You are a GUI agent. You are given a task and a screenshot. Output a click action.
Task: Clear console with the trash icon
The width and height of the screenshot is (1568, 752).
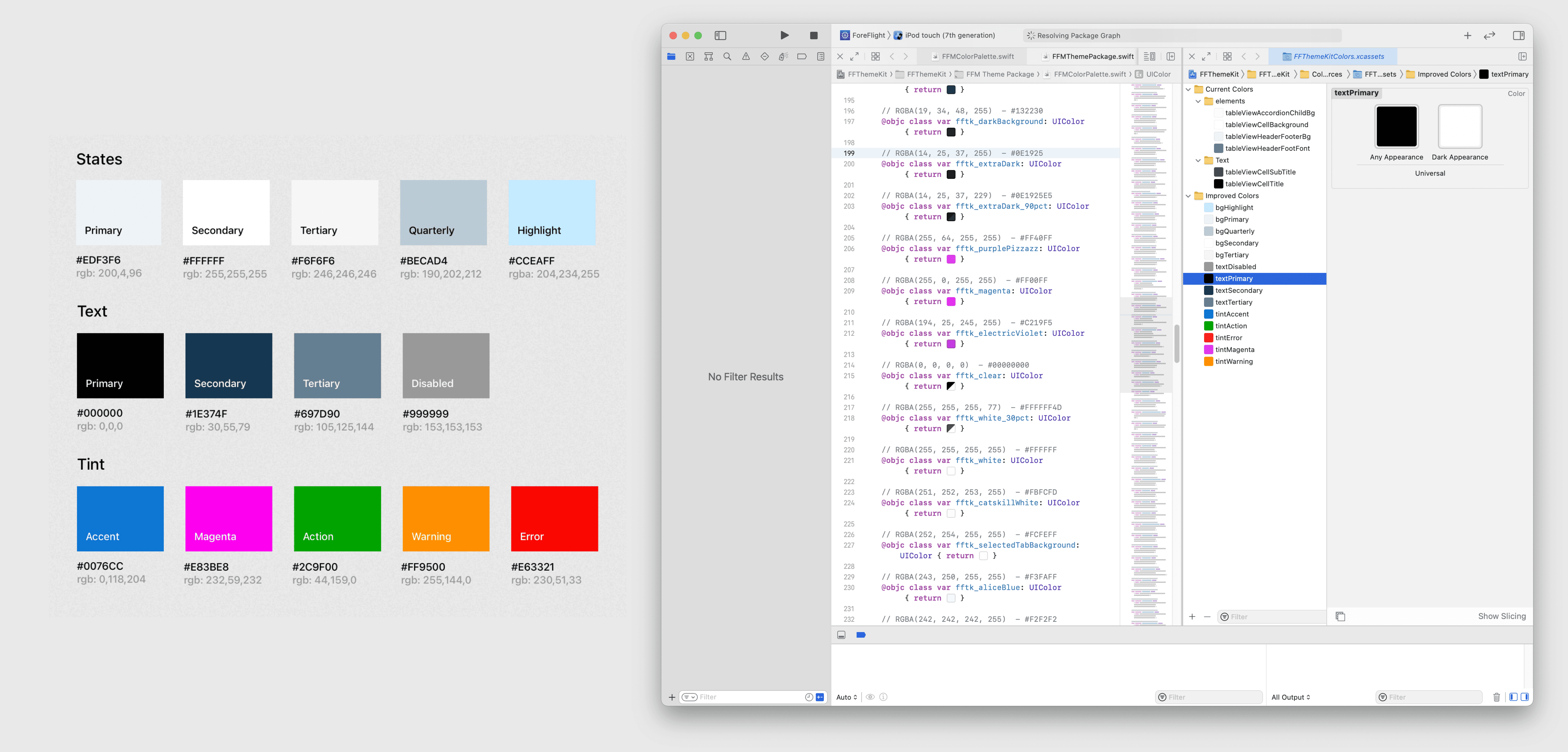pyautogui.click(x=1496, y=697)
